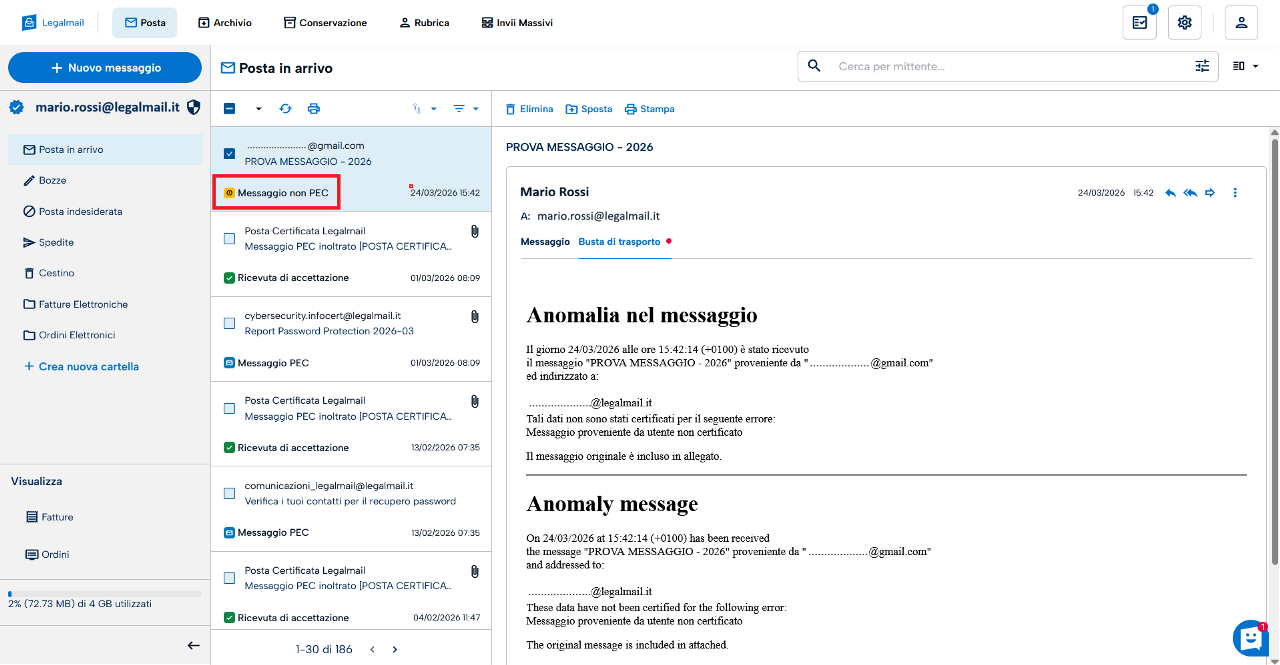The width and height of the screenshot is (1280, 665).
Task: Open the user account profile icon
Action: click(x=1241, y=22)
